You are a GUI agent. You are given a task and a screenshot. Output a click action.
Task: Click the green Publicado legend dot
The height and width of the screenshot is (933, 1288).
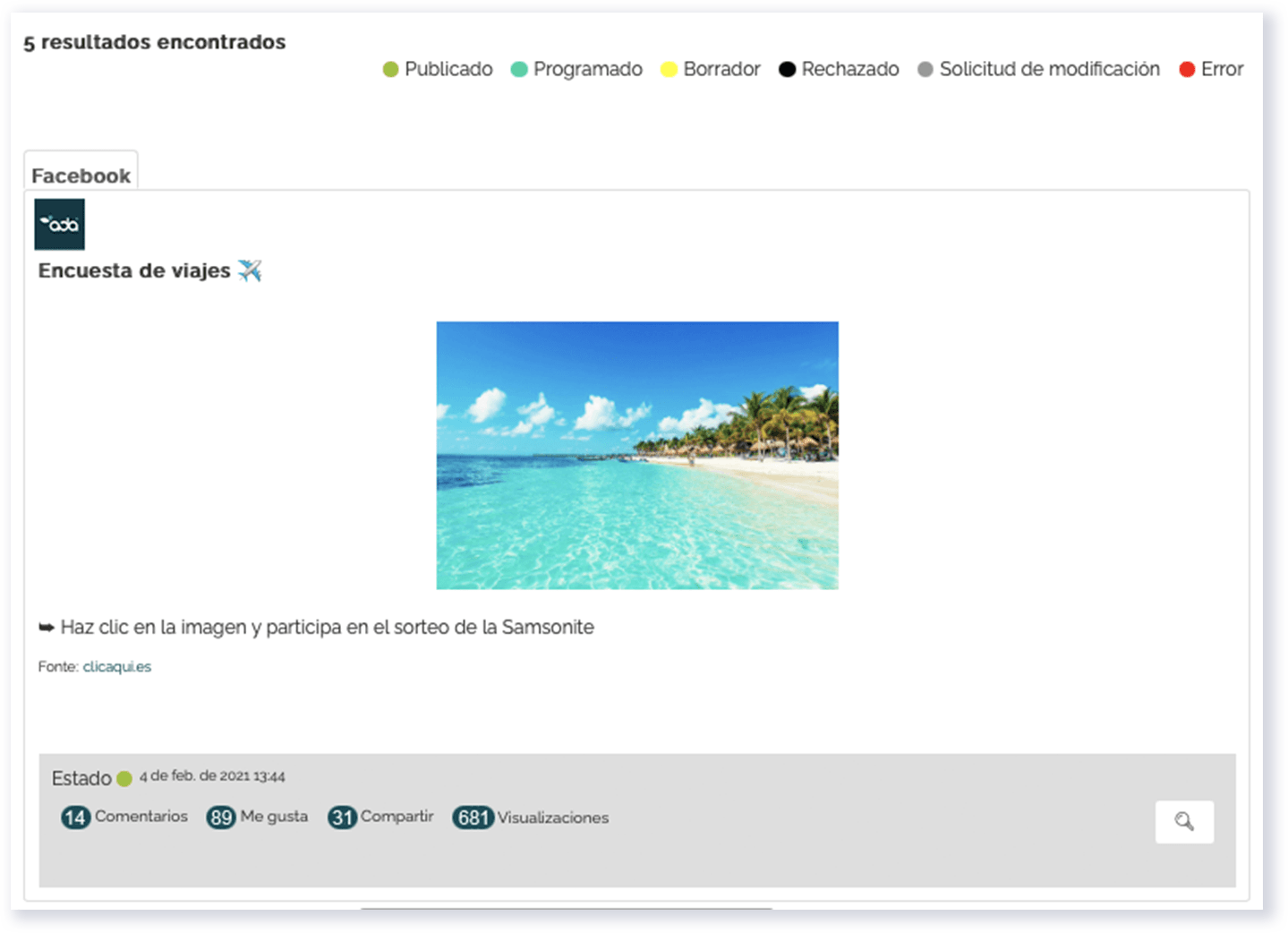(390, 69)
